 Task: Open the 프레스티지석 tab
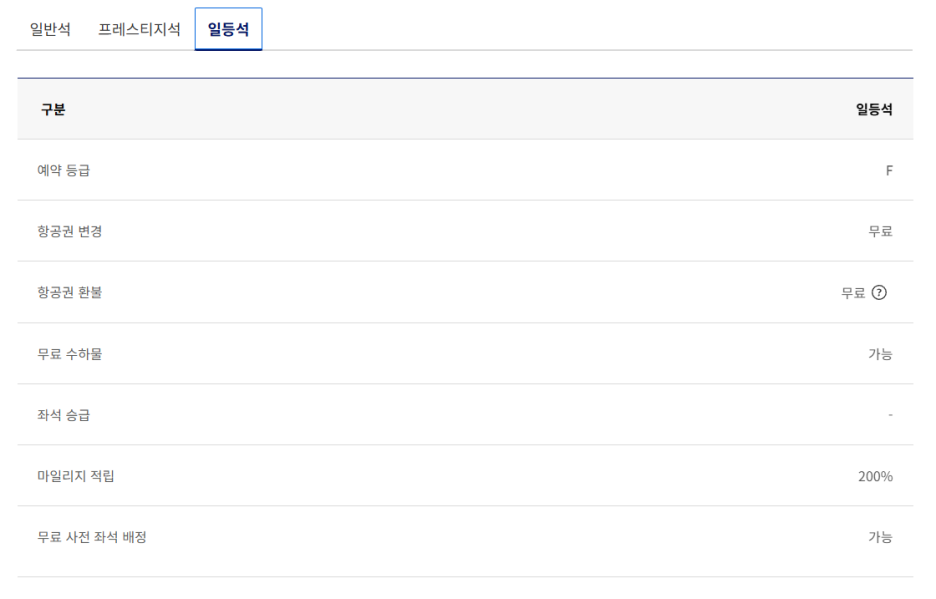pos(139,29)
